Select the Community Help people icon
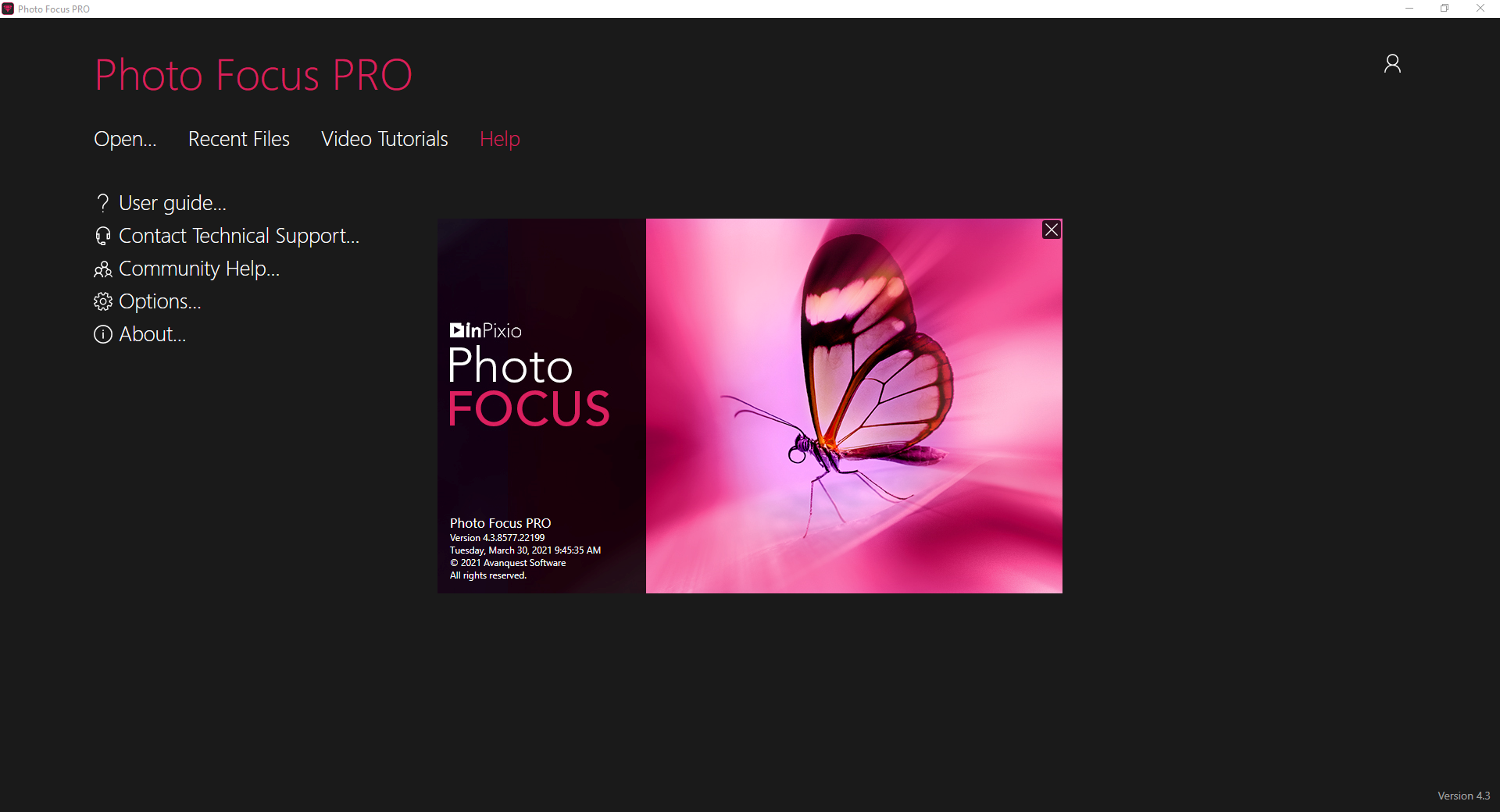Image resolution: width=1500 pixels, height=812 pixels. [103, 269]
